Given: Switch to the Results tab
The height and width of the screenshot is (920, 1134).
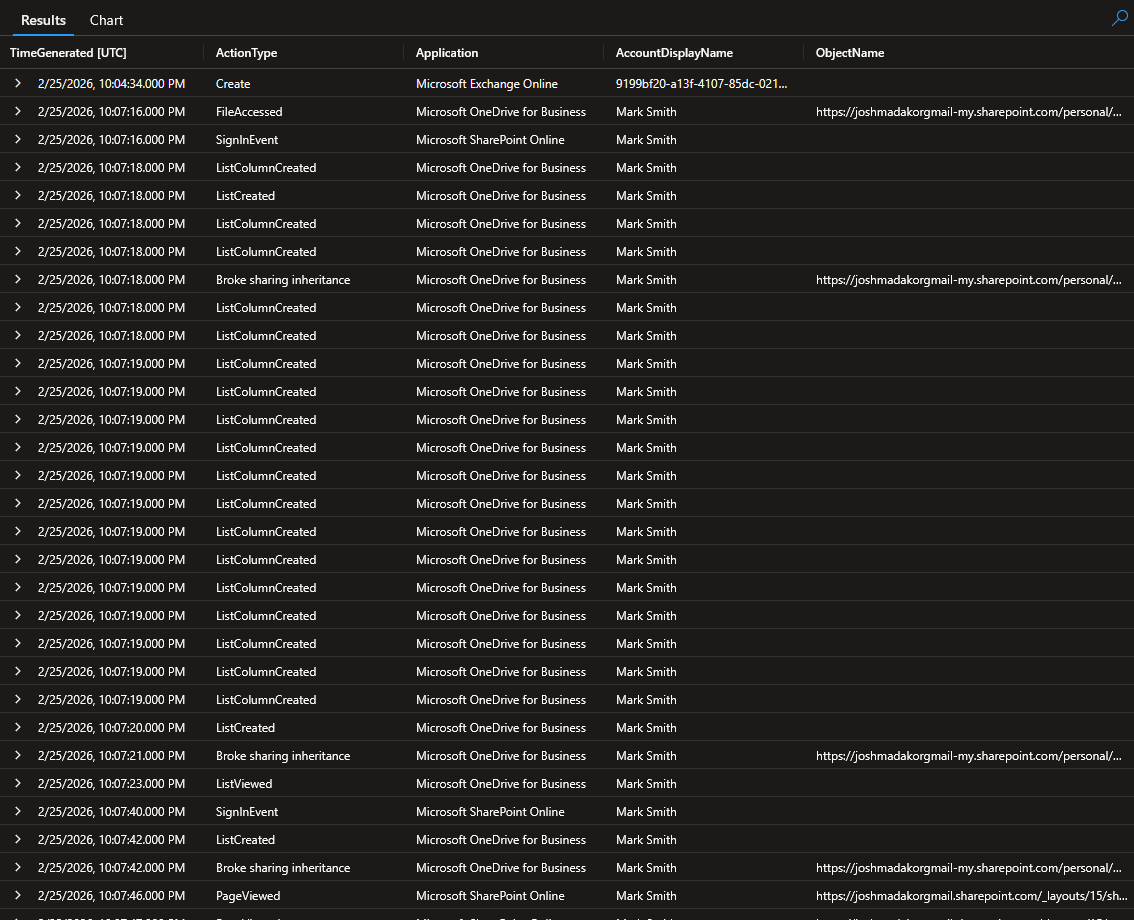Looking at the screenshot, I should 43,20.
